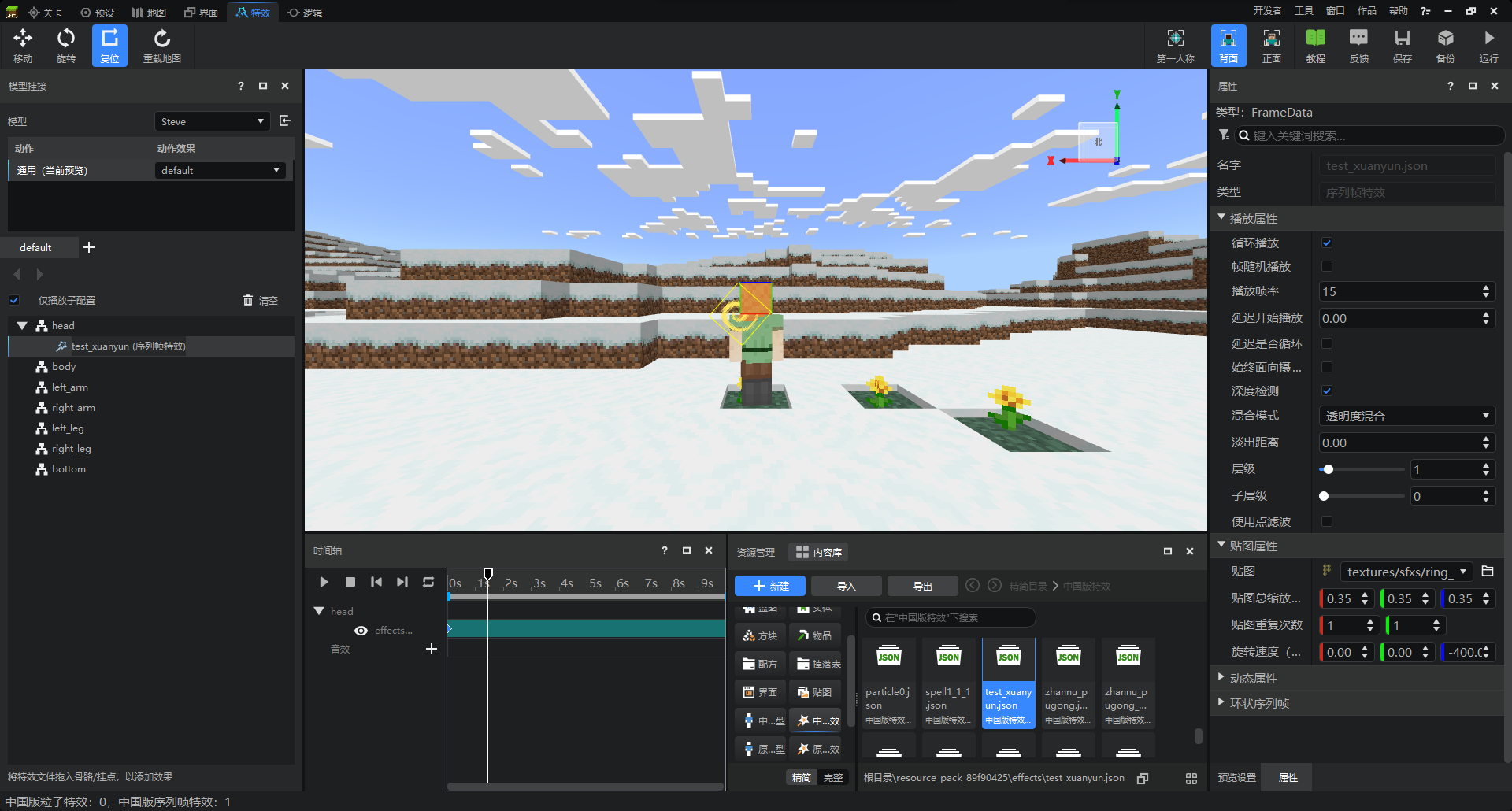The image size is (1512, 811).
Task: Toggle 仅播放子配置 checkbox
Action: tap(14, 300)
